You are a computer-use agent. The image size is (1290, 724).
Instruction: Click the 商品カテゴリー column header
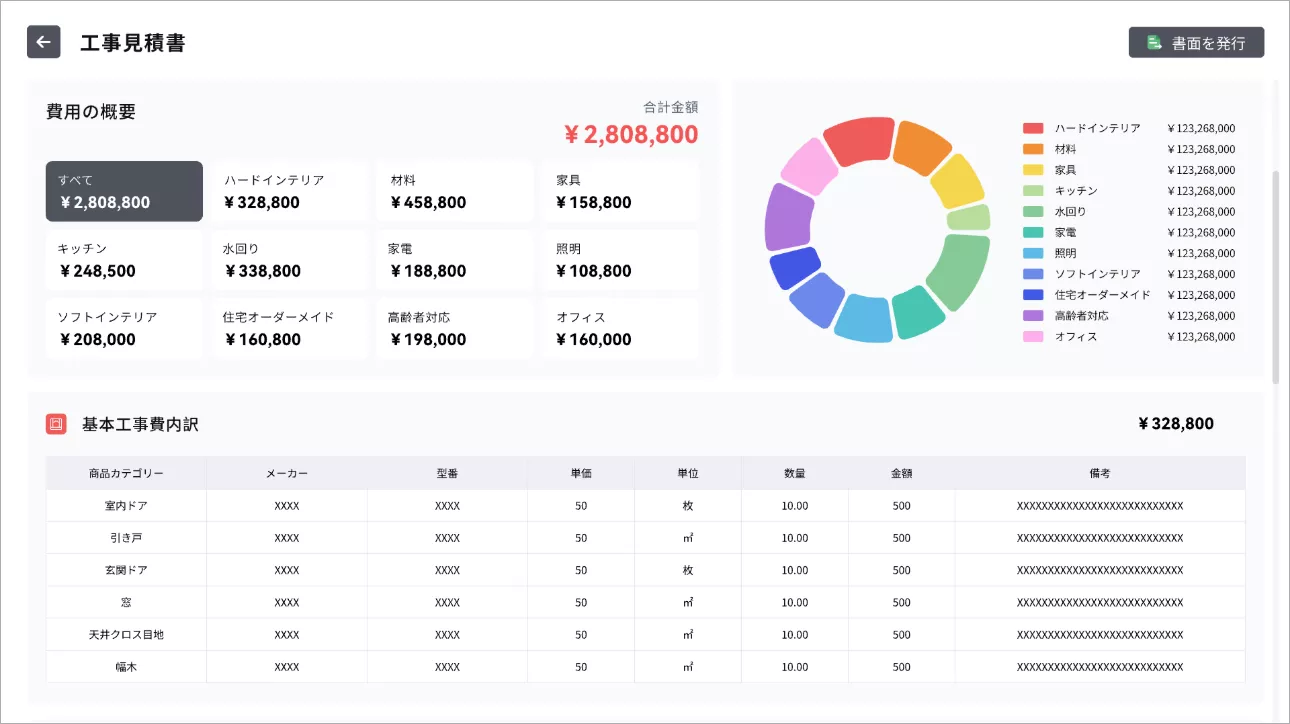tap(126, 473)
